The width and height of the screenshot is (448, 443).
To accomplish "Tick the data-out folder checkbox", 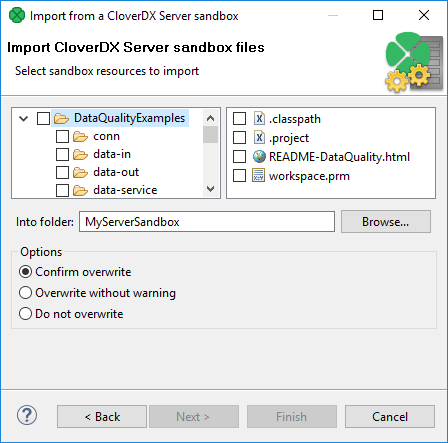I will click(62, 172).
